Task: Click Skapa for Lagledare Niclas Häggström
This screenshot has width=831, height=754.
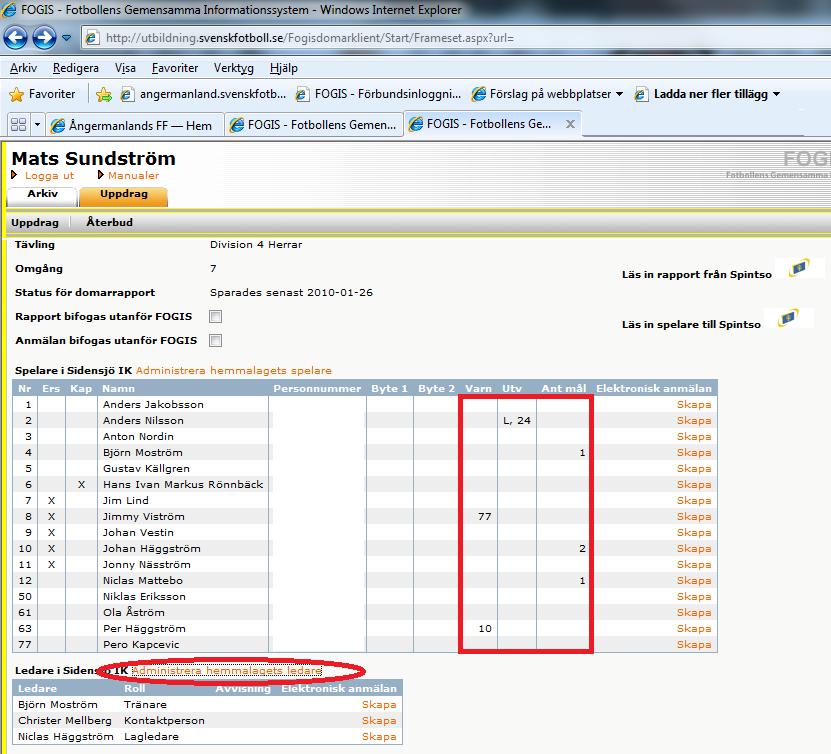Action: (379, 737)
